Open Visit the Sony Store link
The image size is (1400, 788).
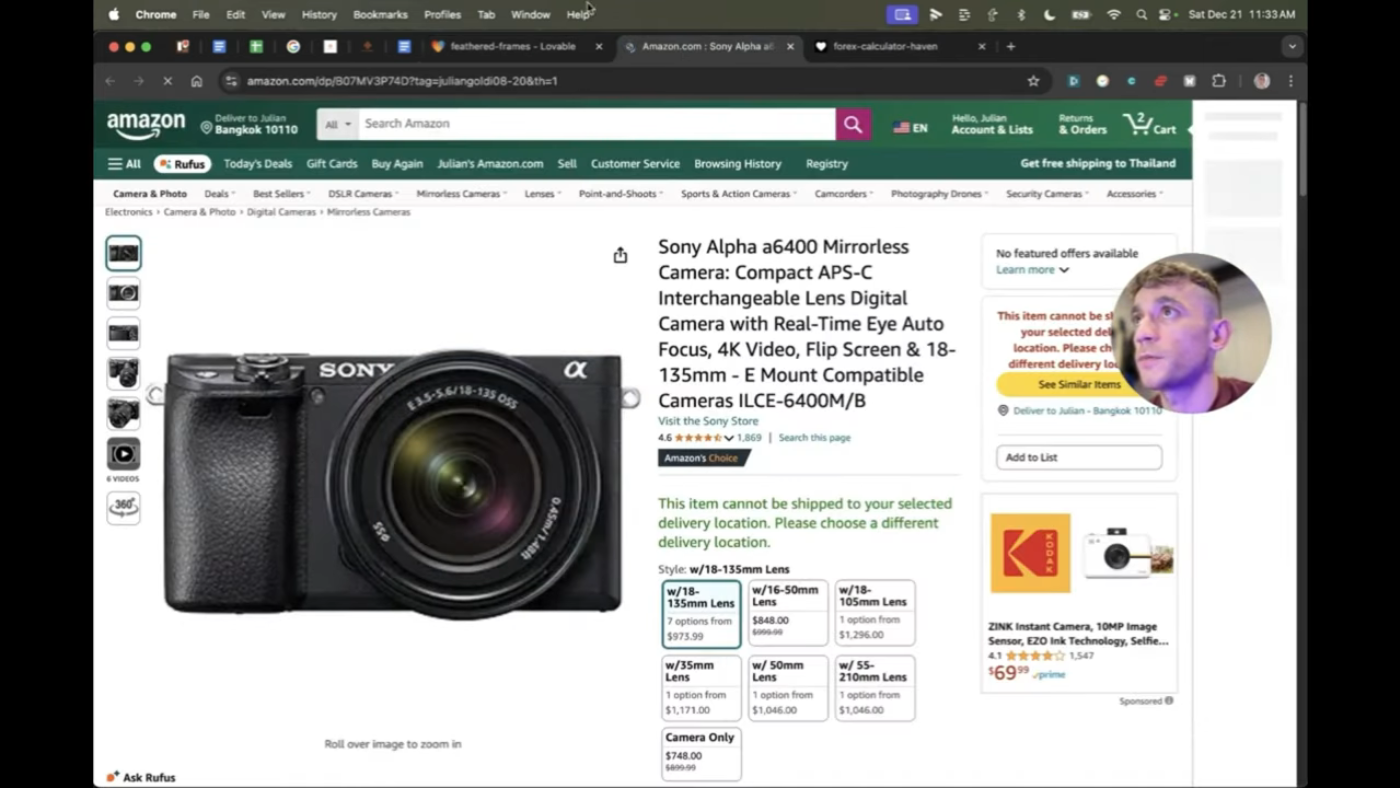(708, 421)
